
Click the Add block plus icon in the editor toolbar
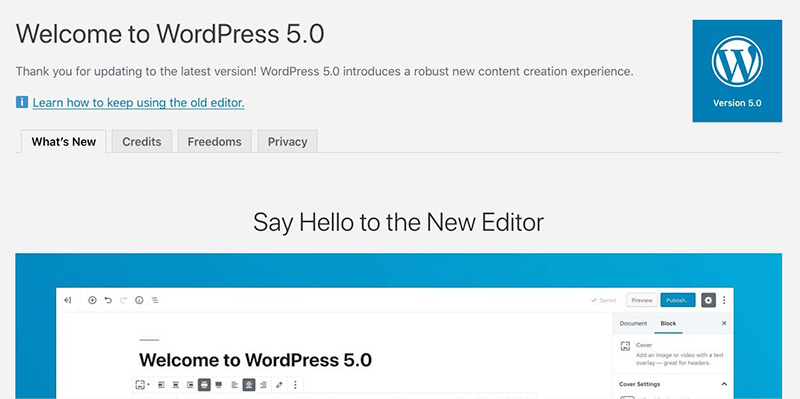(92, 301)
